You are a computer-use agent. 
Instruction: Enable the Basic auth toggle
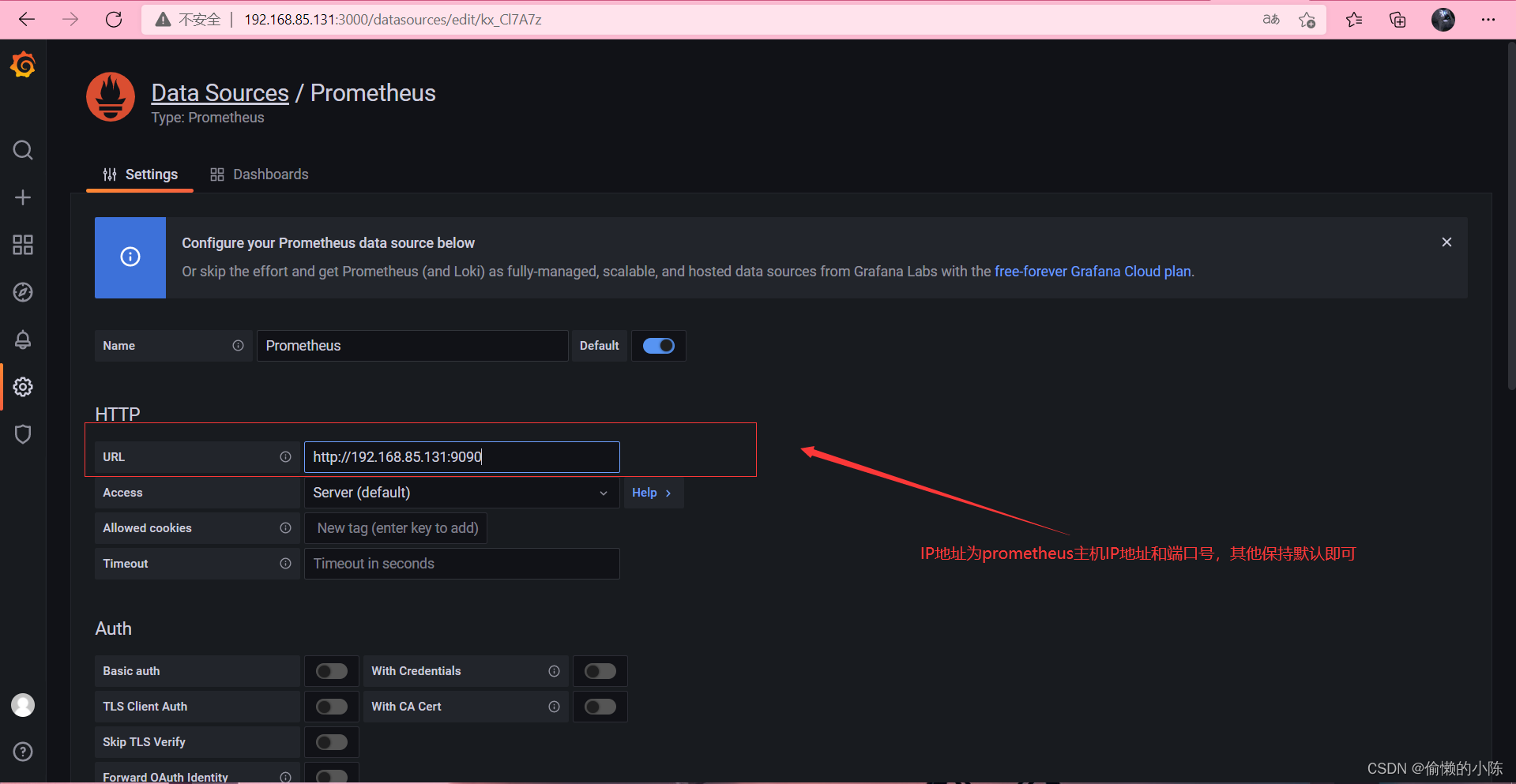pos(332,671)
